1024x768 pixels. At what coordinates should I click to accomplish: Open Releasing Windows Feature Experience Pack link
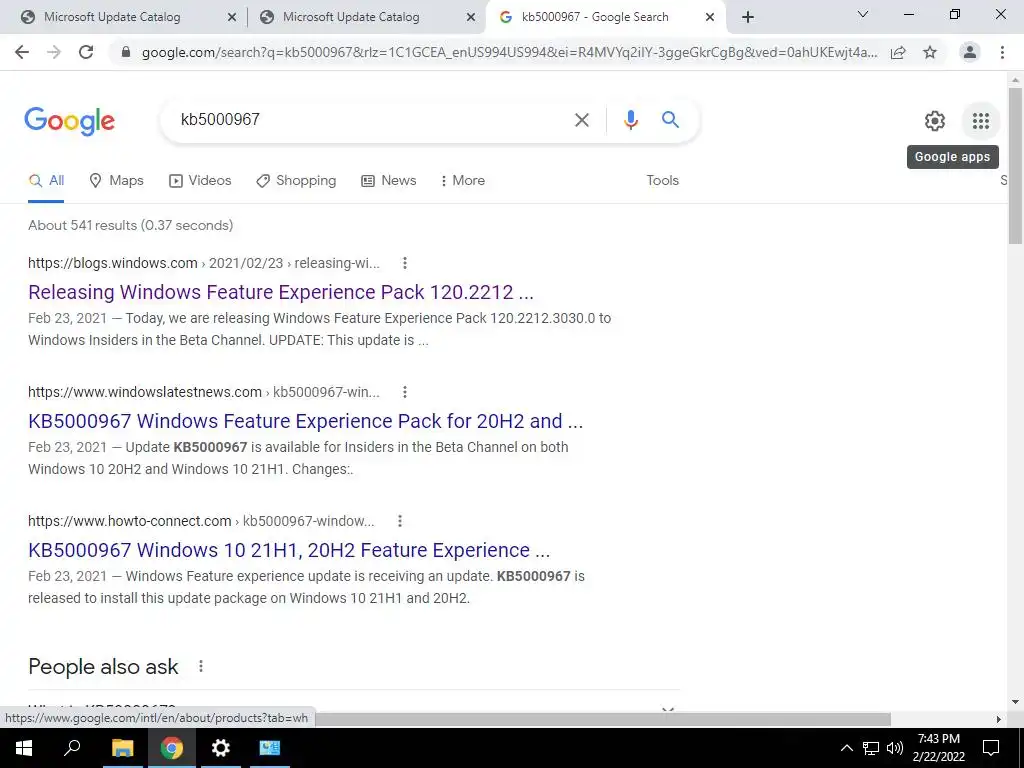pos(281,292)
